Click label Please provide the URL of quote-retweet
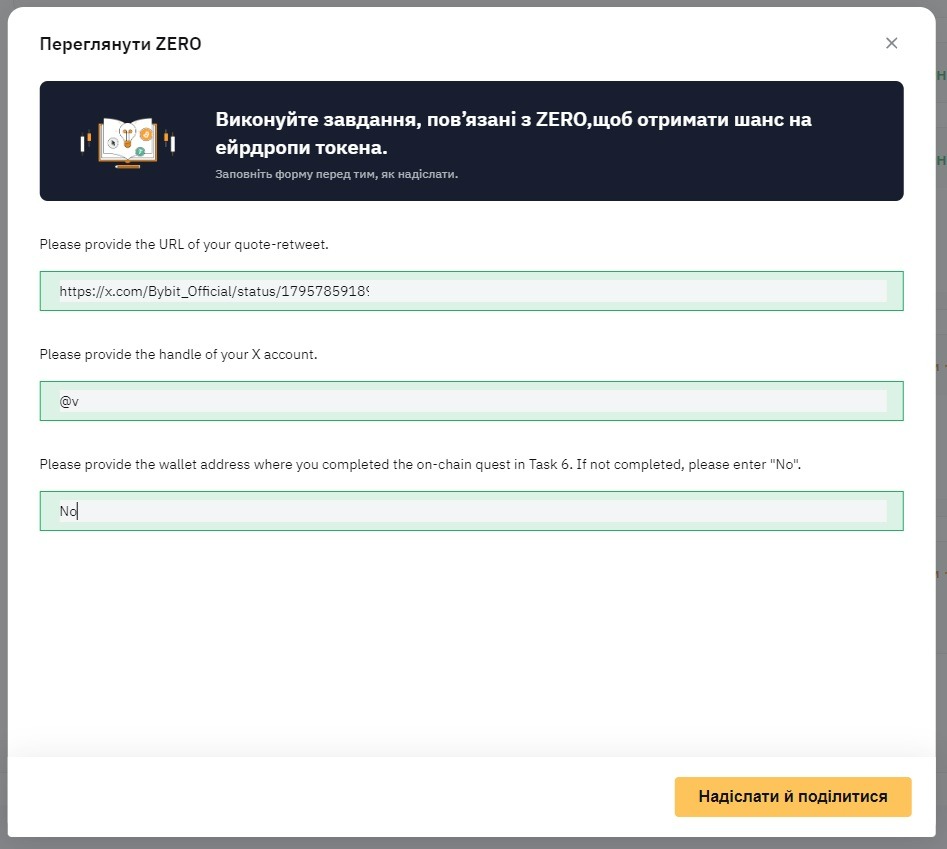 [184, 245]
